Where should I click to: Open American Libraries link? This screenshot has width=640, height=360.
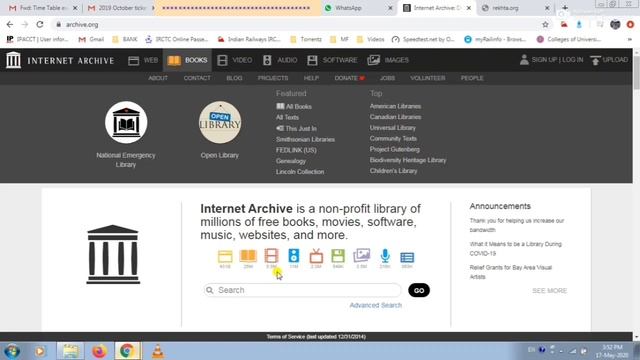click(396, 106)
